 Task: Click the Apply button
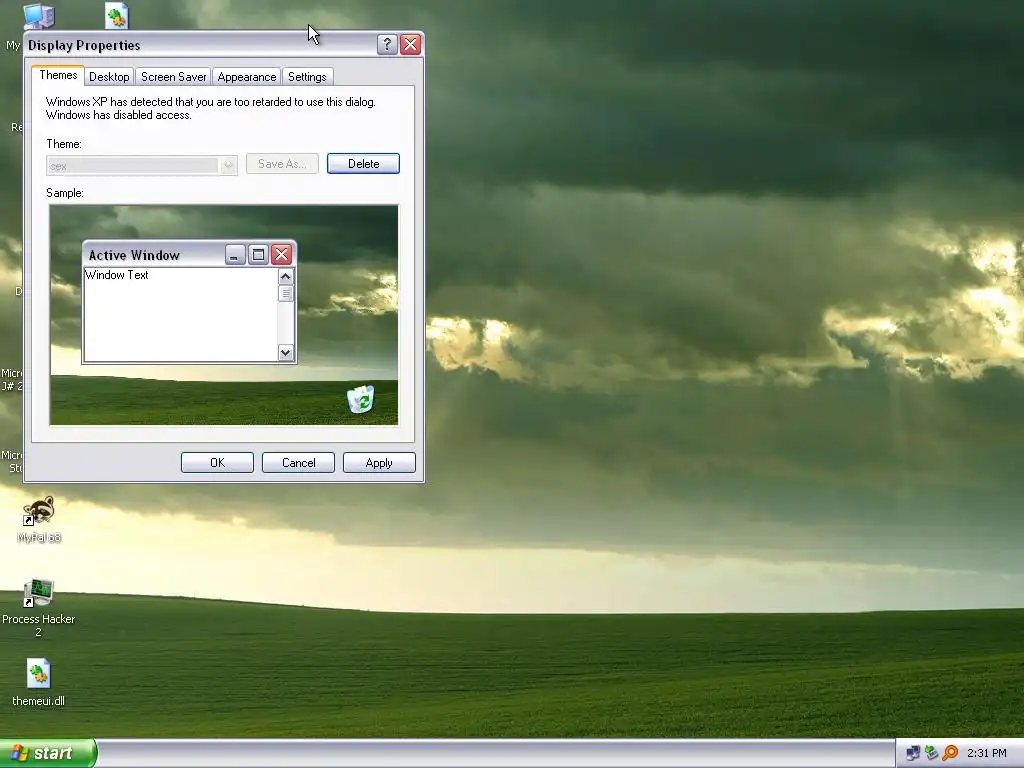click(379, 462)
